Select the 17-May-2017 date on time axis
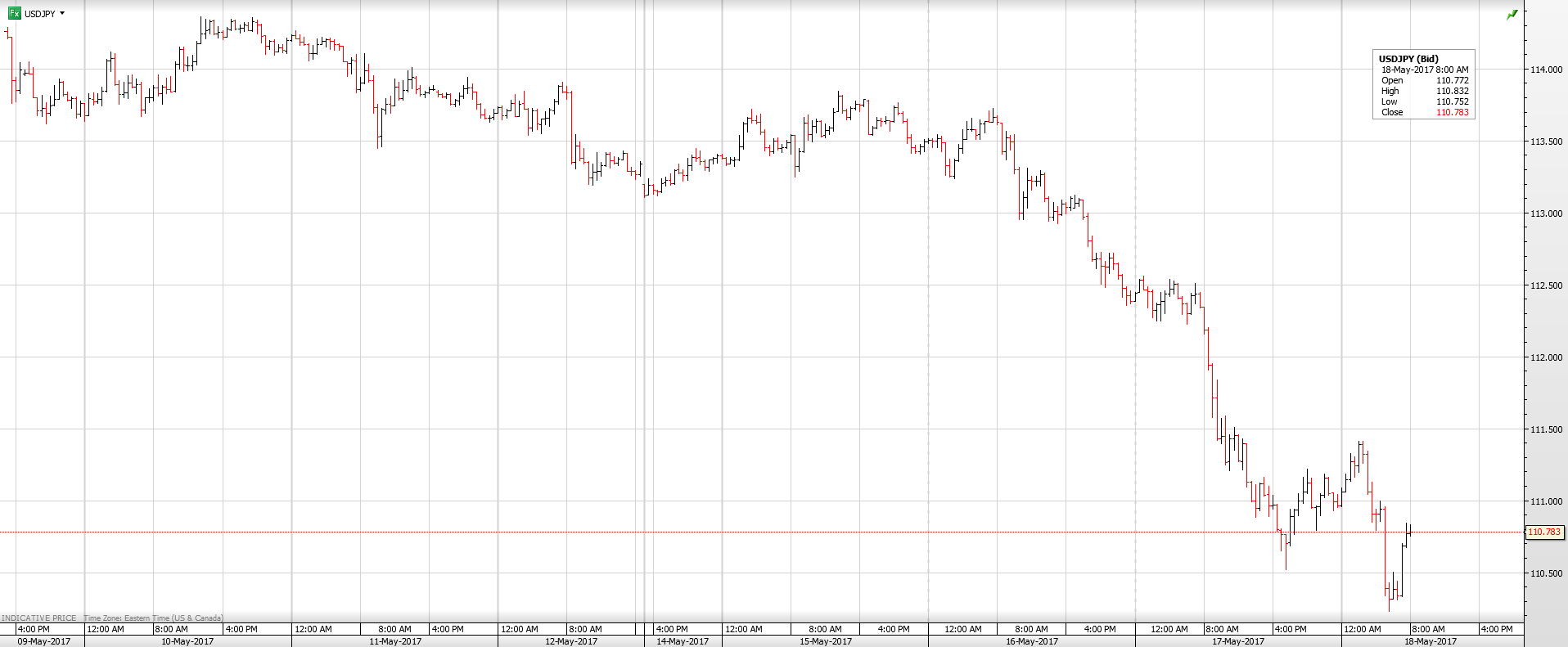The image size is (1568, 647). [1238, 641]
